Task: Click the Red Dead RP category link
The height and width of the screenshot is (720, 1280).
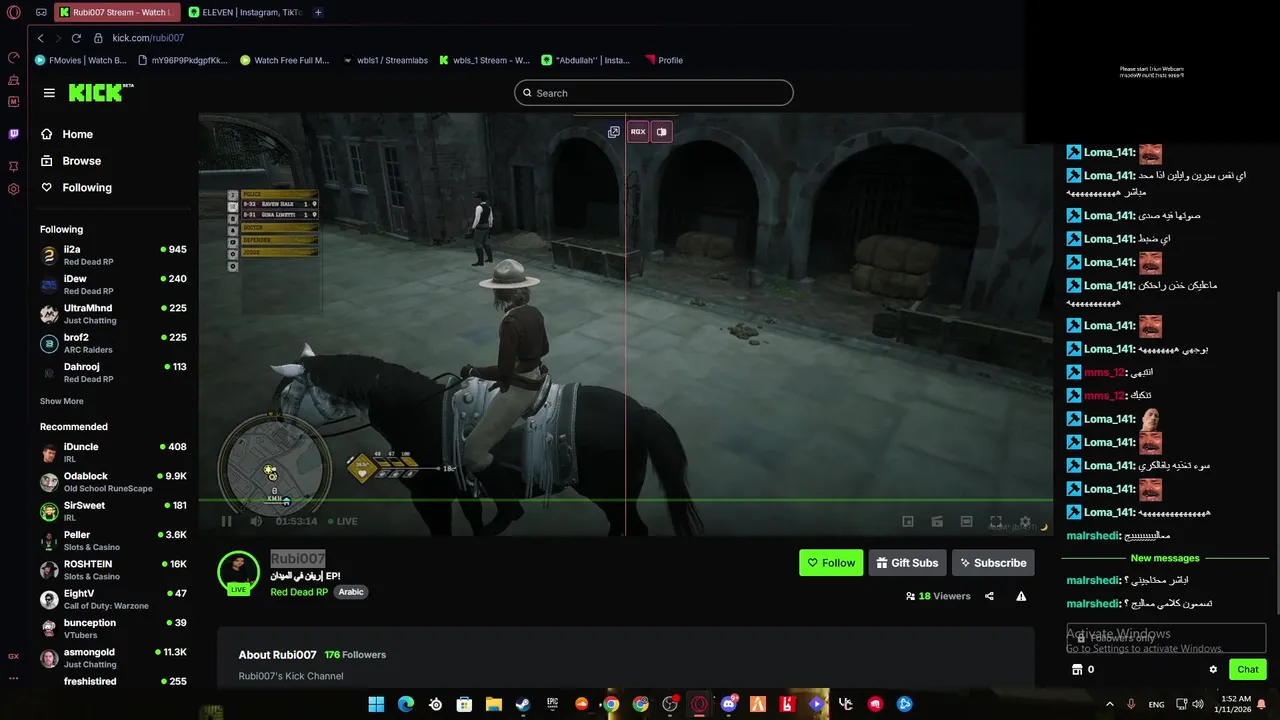Action: (x=299, y=592)
